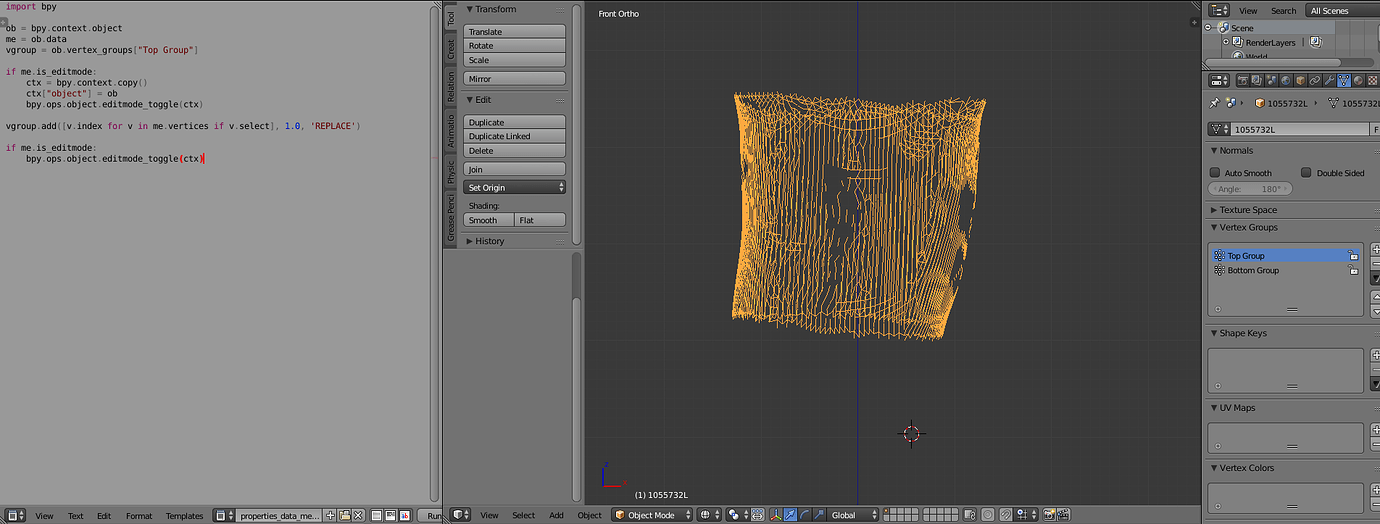The width and height of the screenshot is (1380, 524).
Task: Open the Texture properties tab icon
Action: click(x=1373, y=80)
